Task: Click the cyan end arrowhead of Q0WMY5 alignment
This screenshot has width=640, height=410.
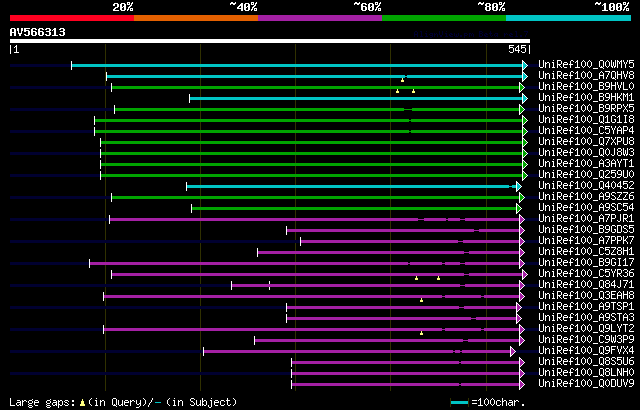Action: [x=525, y=65]
